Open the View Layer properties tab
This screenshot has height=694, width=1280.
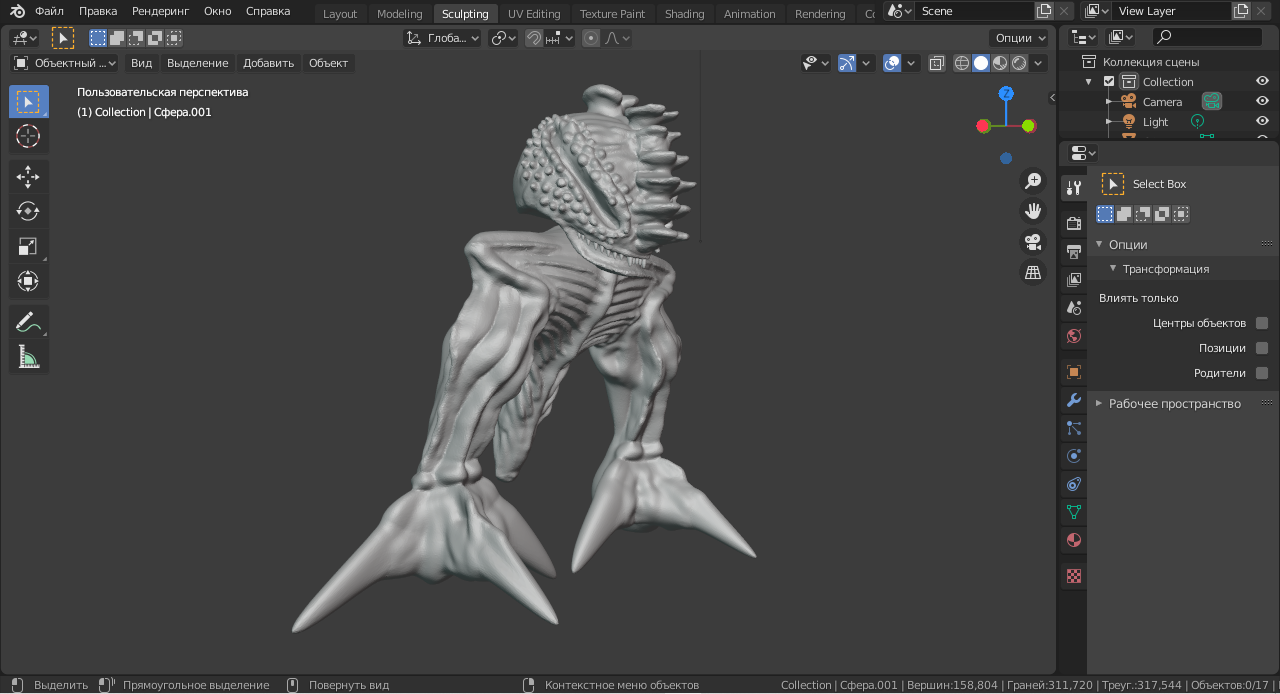click(1074, 279)
